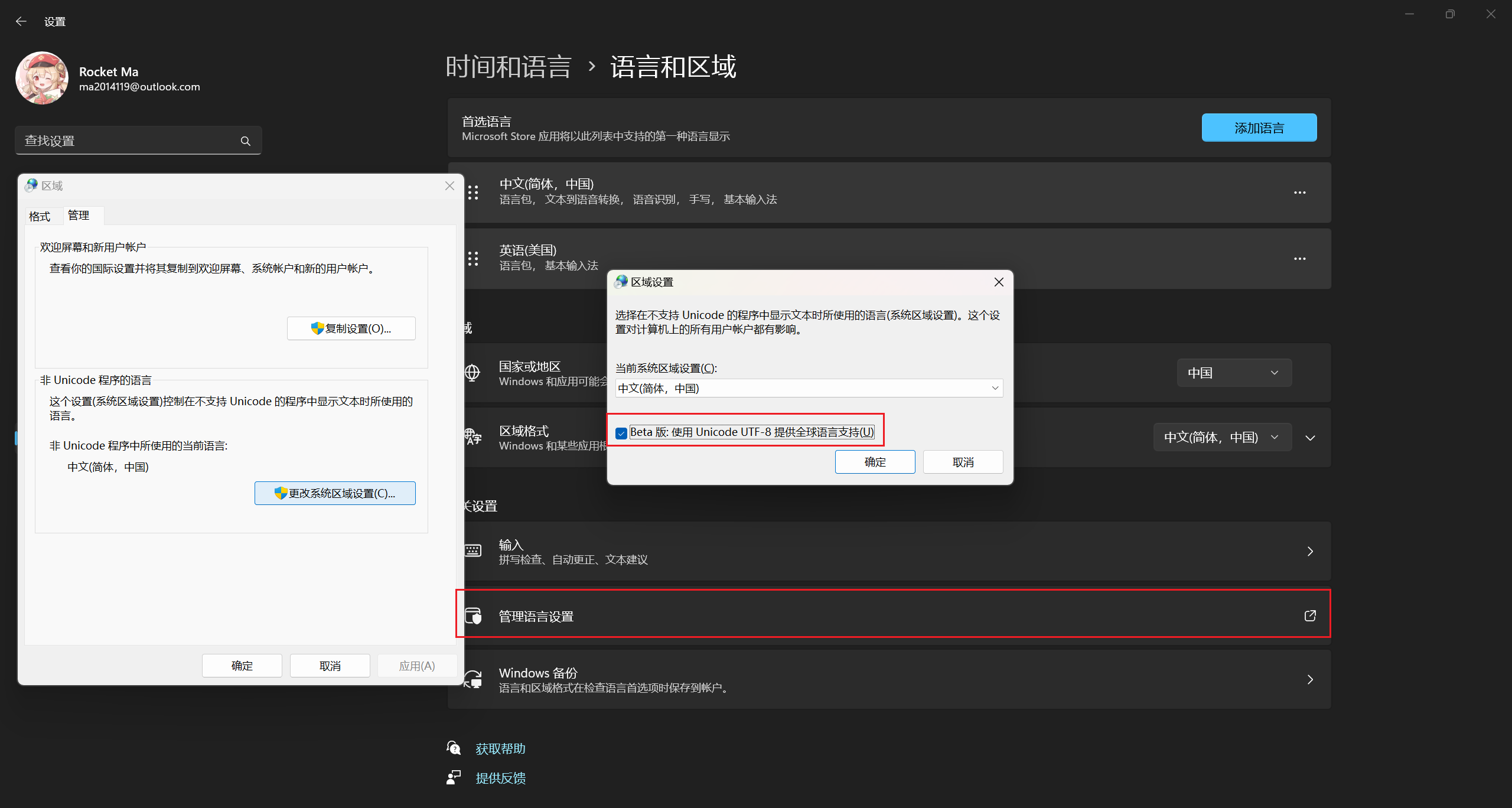Click Rocket Ma profile avatar
The height and width of the screenshot is (808, 1512).
coord(42,78)
